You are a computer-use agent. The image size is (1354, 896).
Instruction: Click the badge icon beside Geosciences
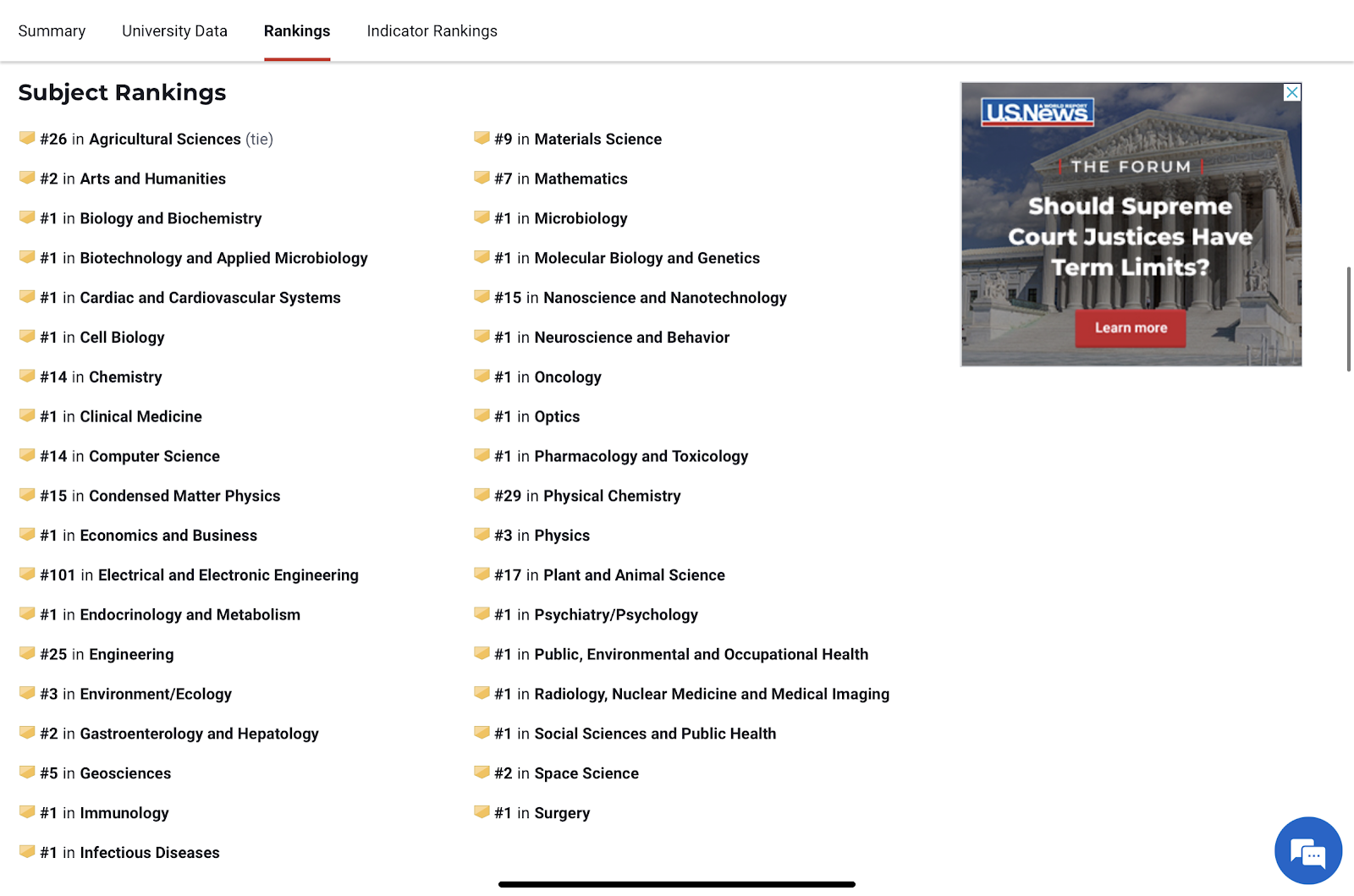coord(27,772)
